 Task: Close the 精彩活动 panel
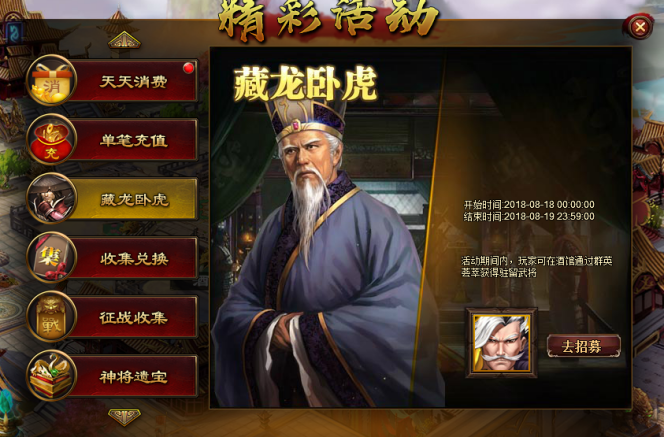[x=639, y=27]
